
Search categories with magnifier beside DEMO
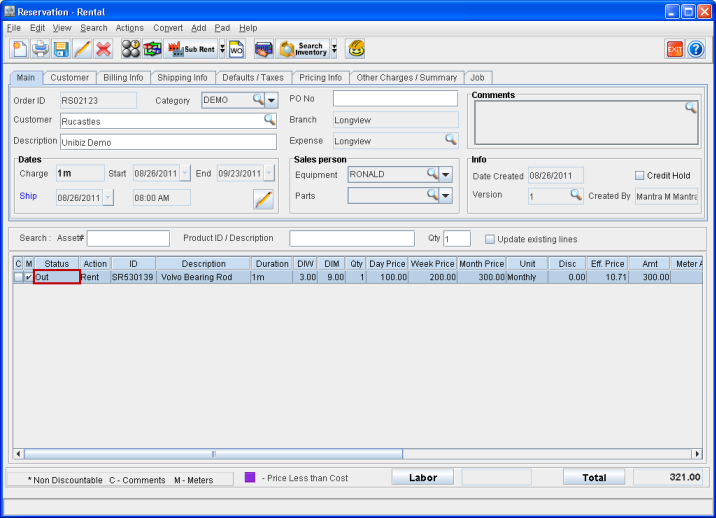[x=258, y=99]
